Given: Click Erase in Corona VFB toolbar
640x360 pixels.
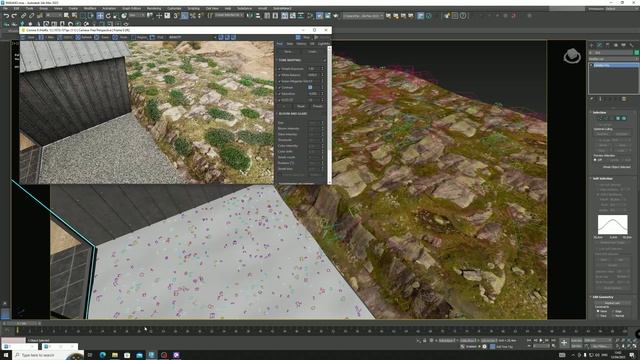Looking at the screenshot, I should coord(102,37).
